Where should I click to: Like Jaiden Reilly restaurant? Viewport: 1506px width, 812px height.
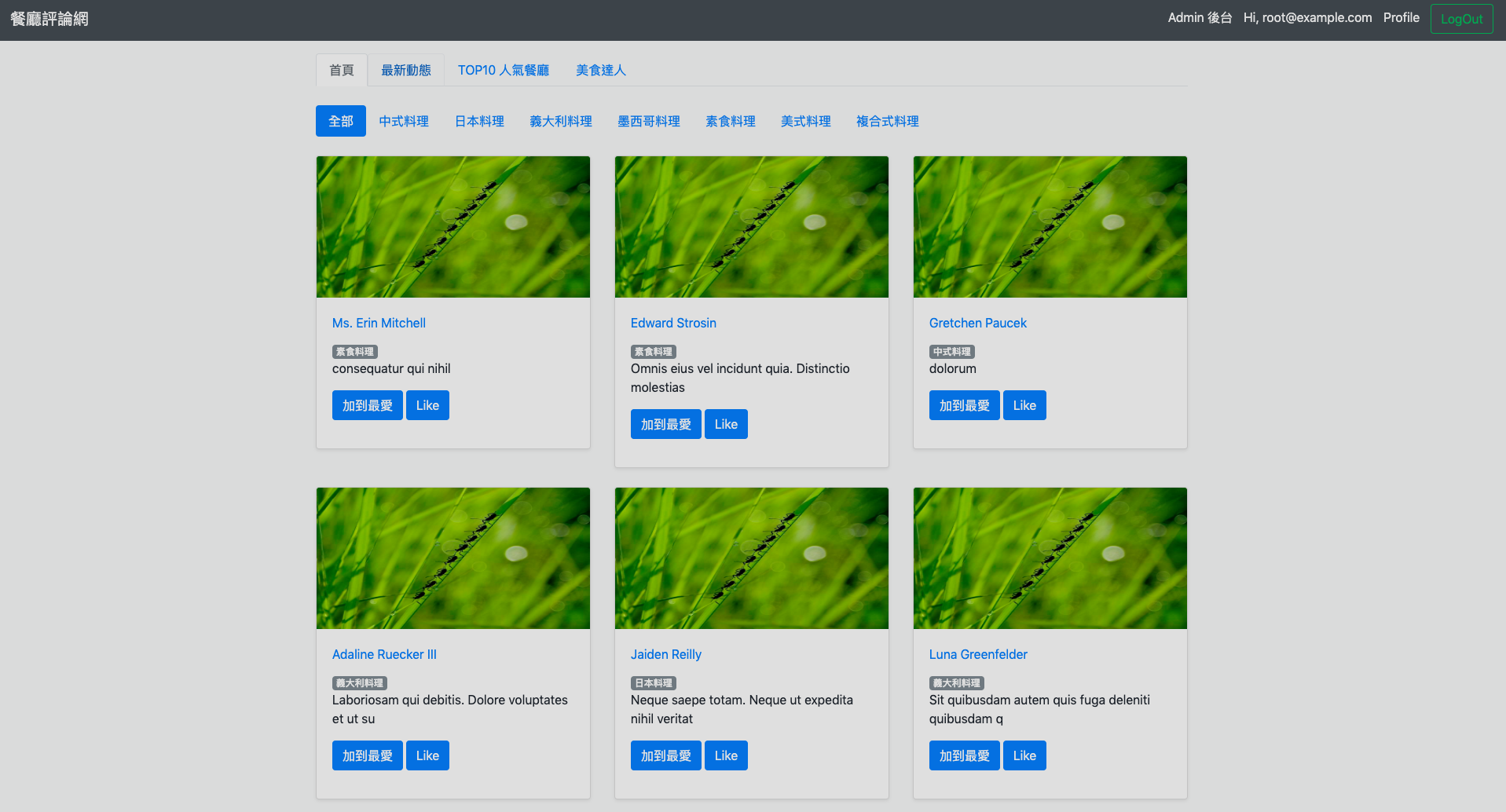point(726,755)
